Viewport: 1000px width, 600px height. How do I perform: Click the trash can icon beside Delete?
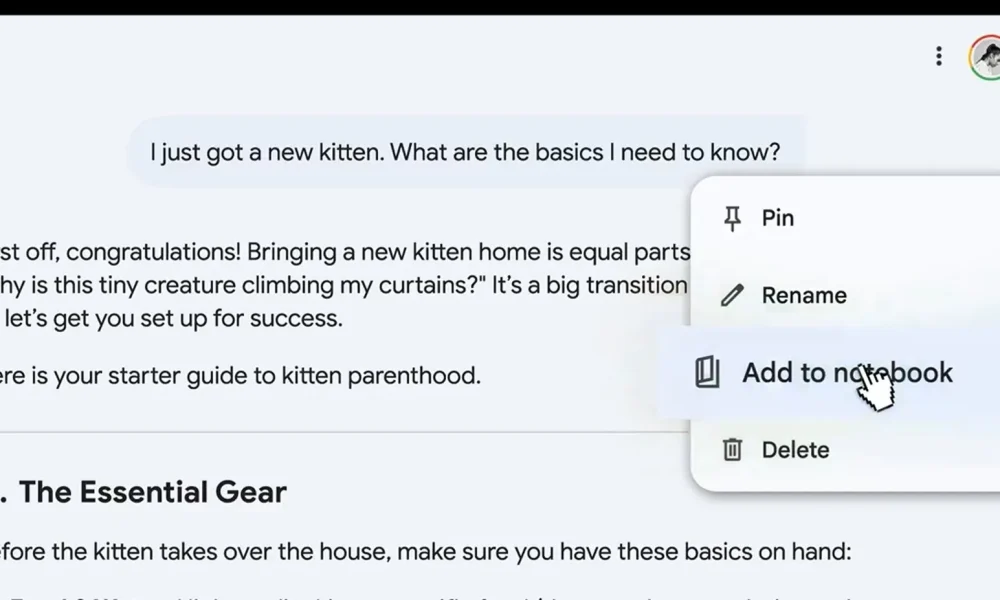tap(733, 450)
